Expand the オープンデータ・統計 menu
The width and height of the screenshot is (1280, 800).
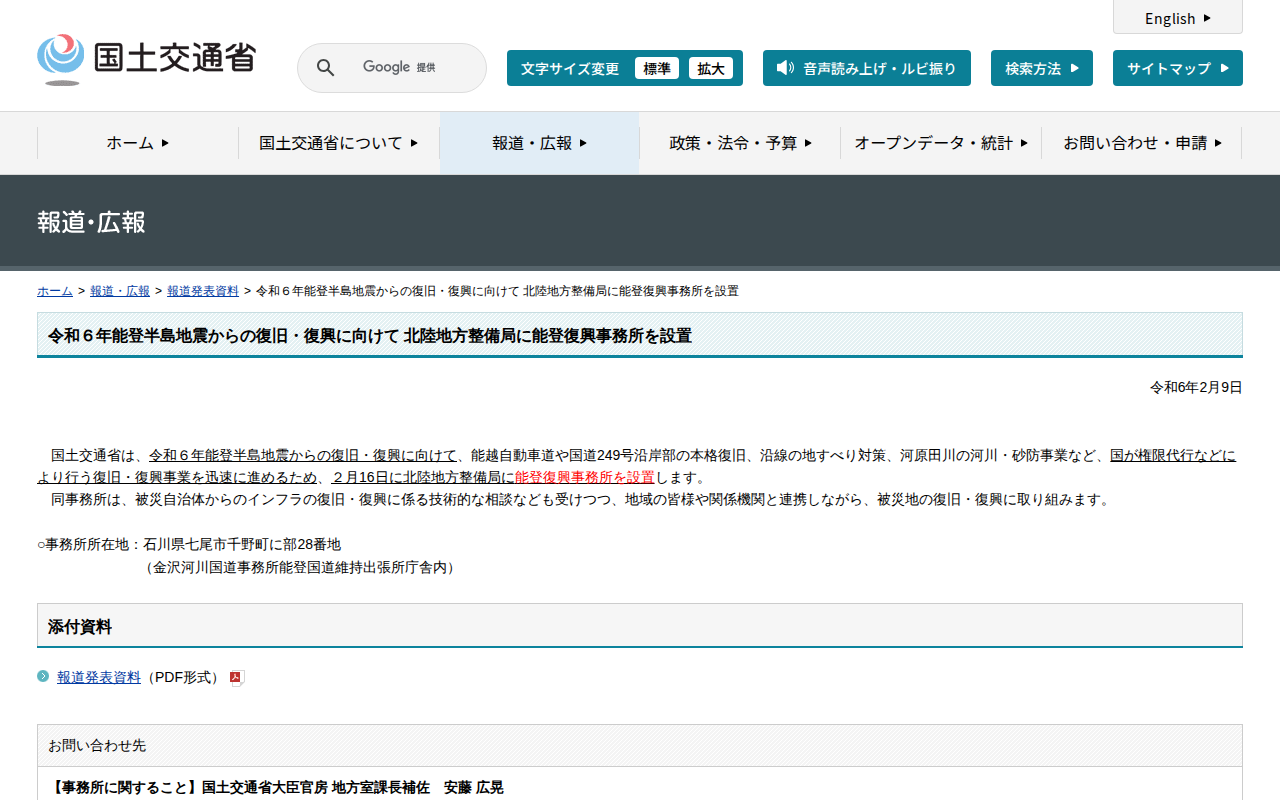940,143
